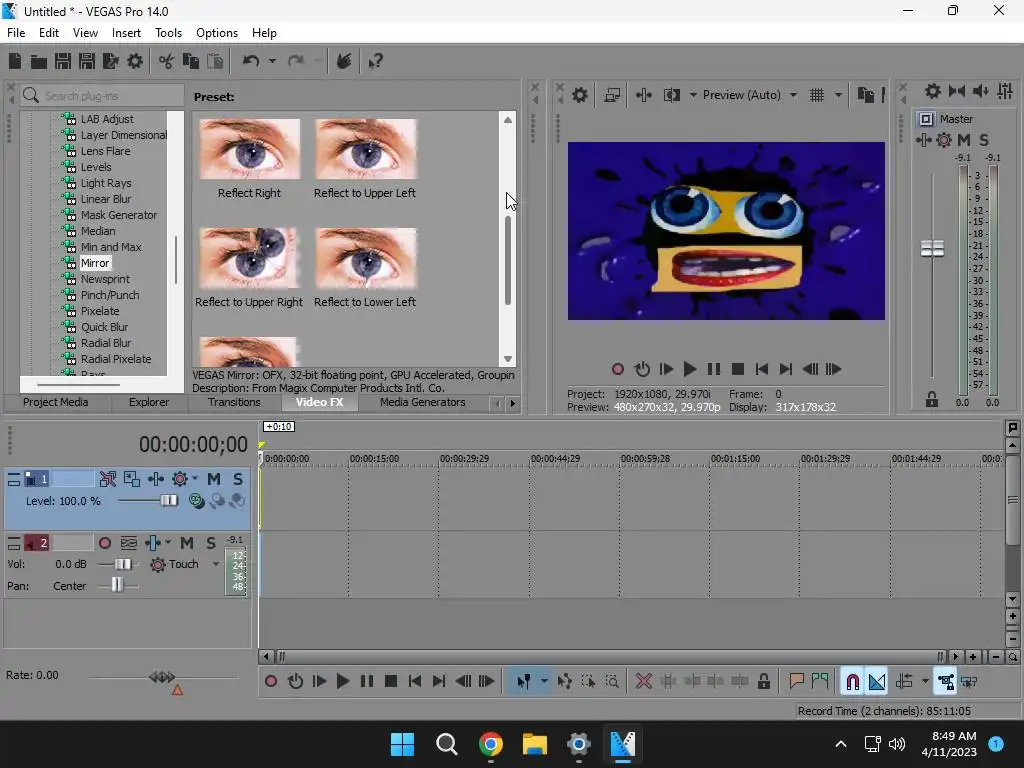Switch to Transitions tab
Screen dimensions: 1024x768
pos(234,402)
